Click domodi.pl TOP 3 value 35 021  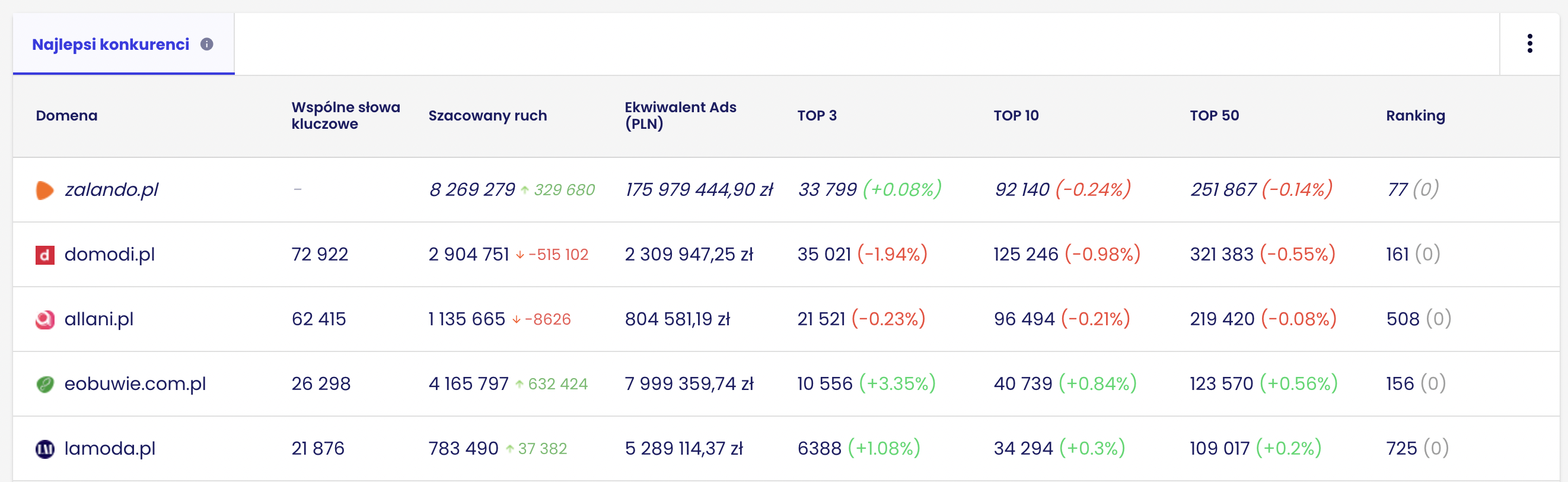(x=824, y=254)
